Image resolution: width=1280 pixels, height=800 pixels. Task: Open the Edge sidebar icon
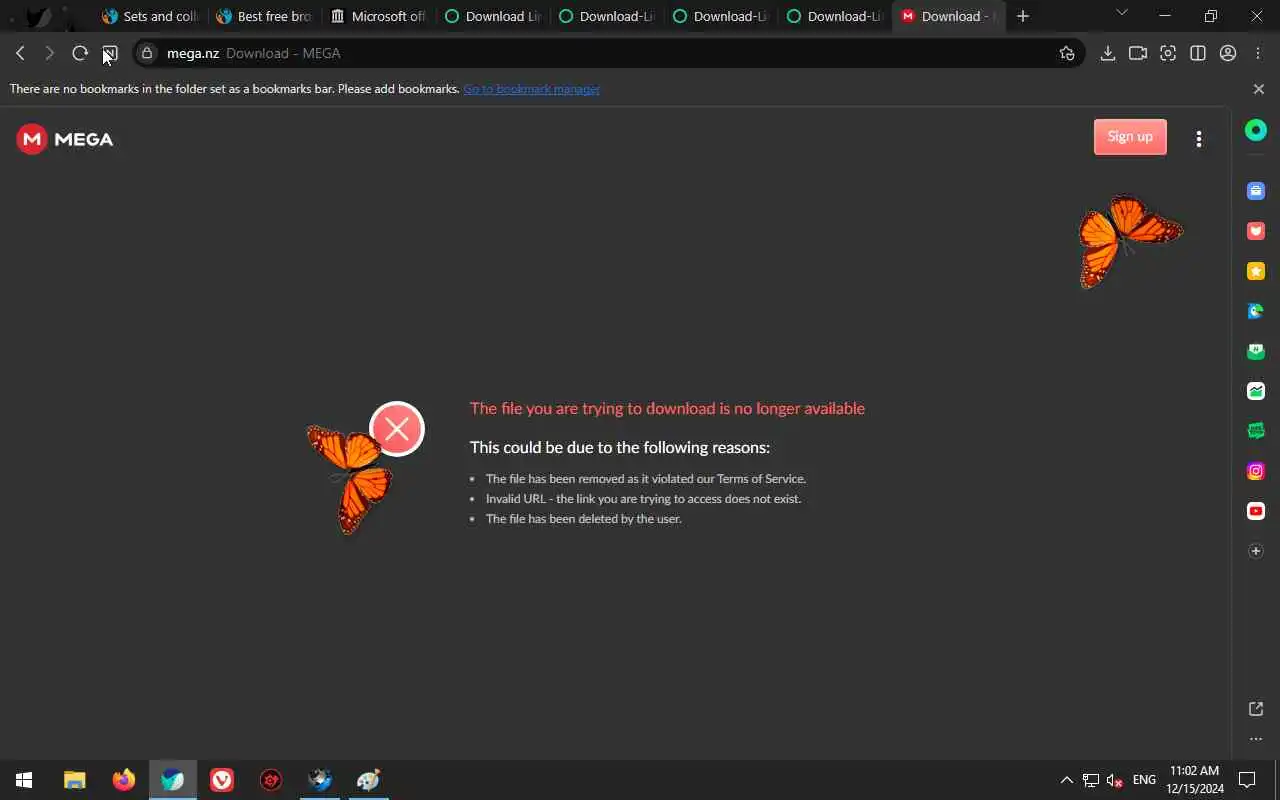pos(1256,311)
